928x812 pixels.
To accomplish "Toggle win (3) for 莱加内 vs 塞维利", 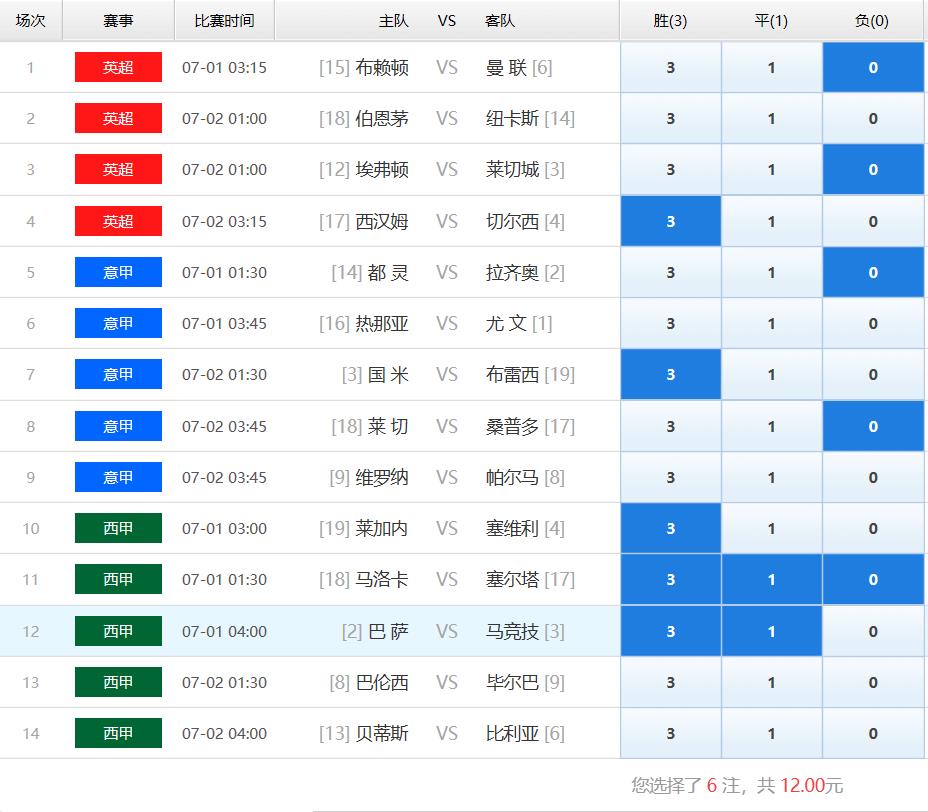I will (x=671, y=528).
